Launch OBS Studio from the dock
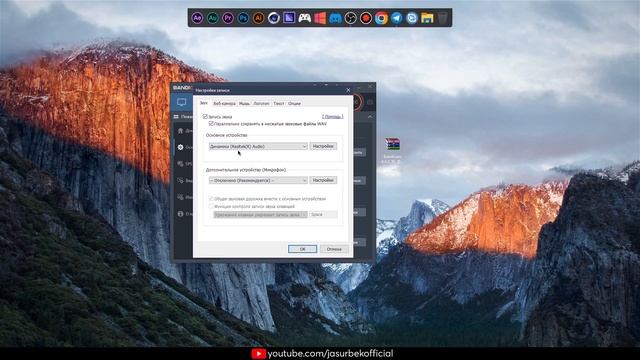Image resolution: width=640 pixels, height=360 pixels. 351,18
